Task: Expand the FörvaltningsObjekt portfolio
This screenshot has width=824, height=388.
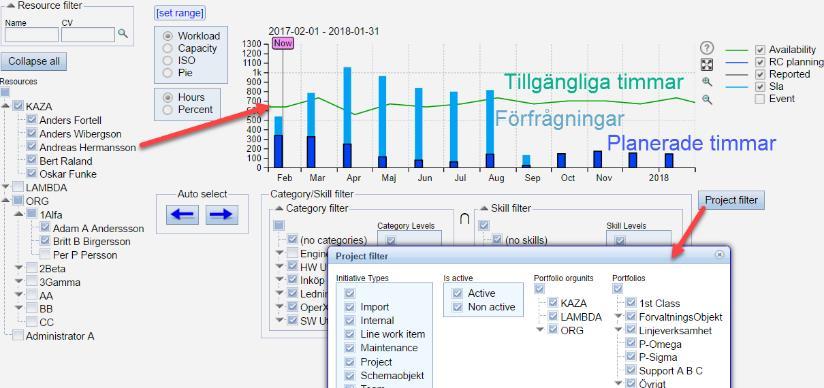Action: pos(619,317)
